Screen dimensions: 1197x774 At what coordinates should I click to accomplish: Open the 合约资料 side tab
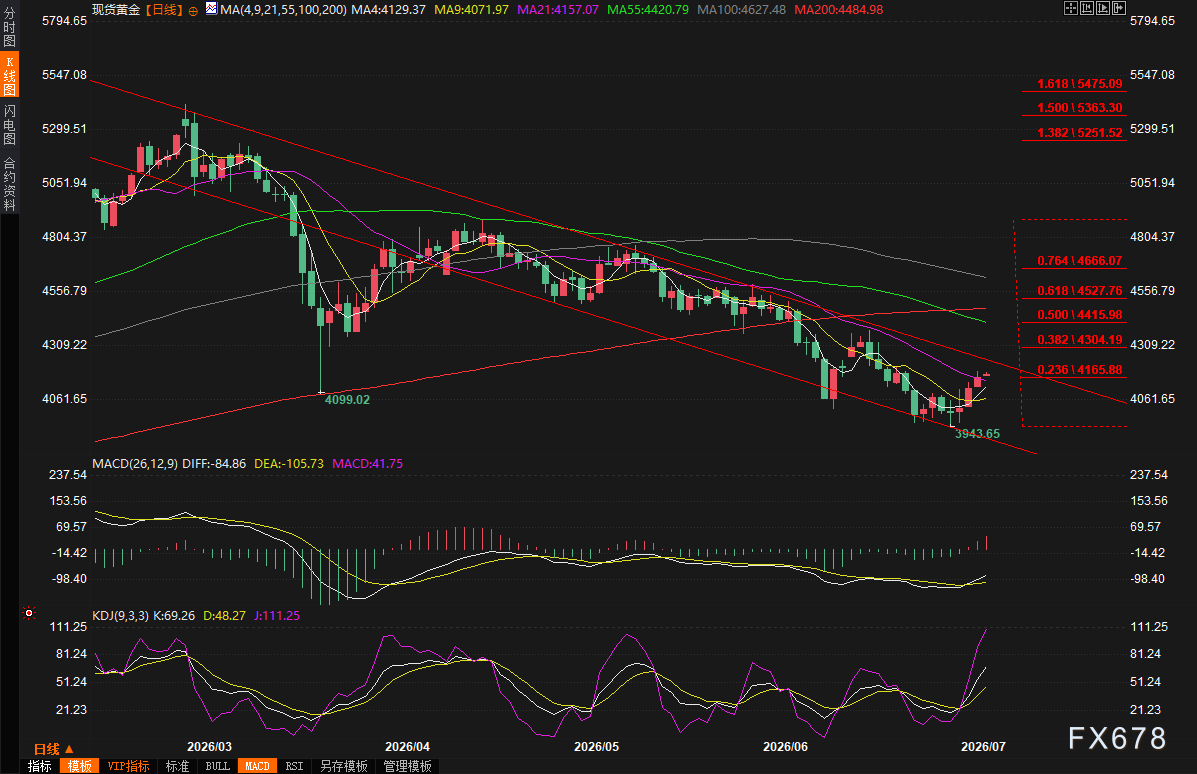click(x=9, y=184)
